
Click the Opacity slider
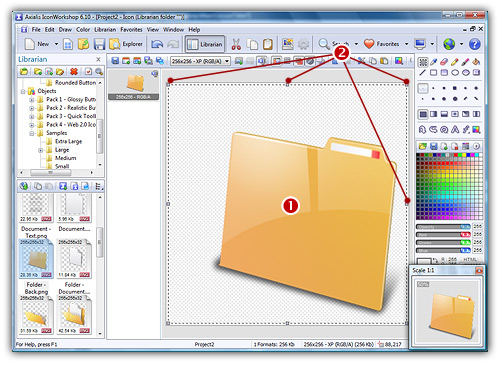[443, 227]
